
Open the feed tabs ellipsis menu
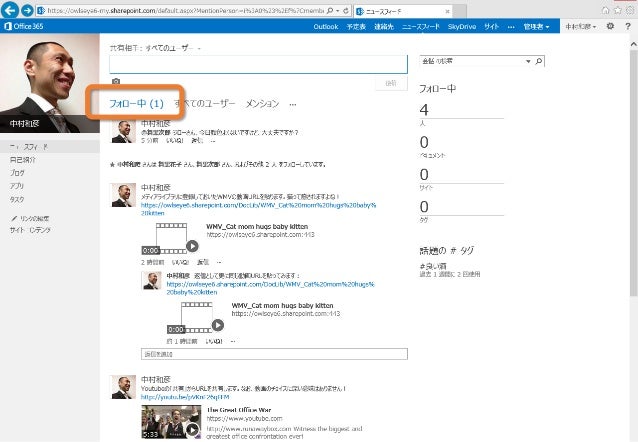[293, 105]
